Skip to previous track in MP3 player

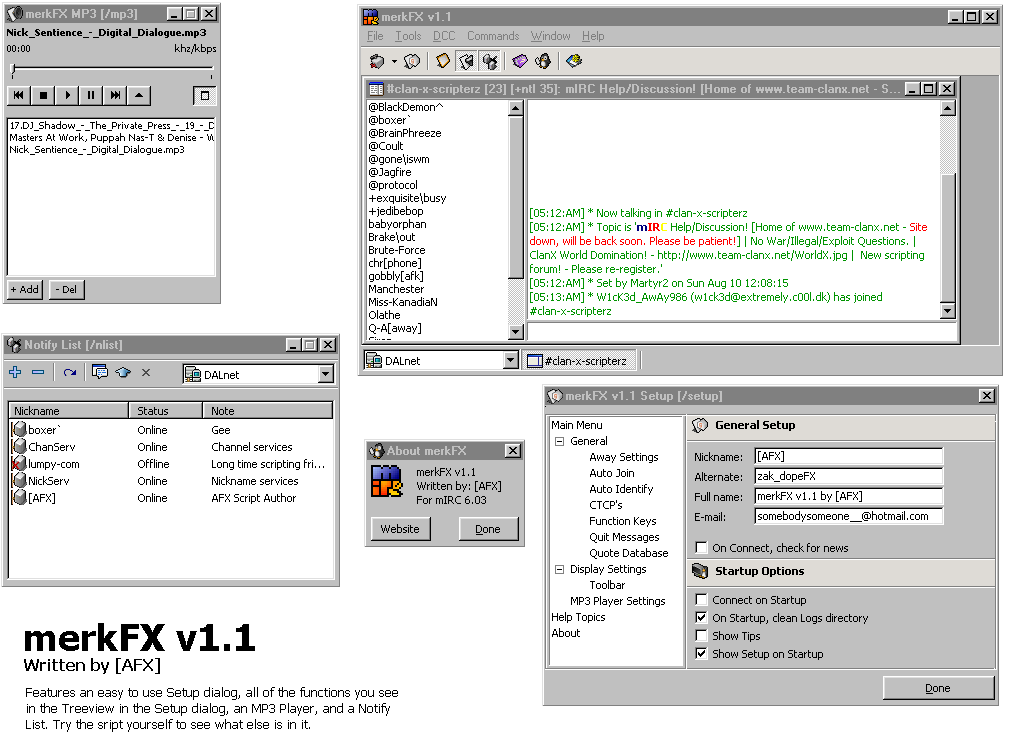pos(19,95)
